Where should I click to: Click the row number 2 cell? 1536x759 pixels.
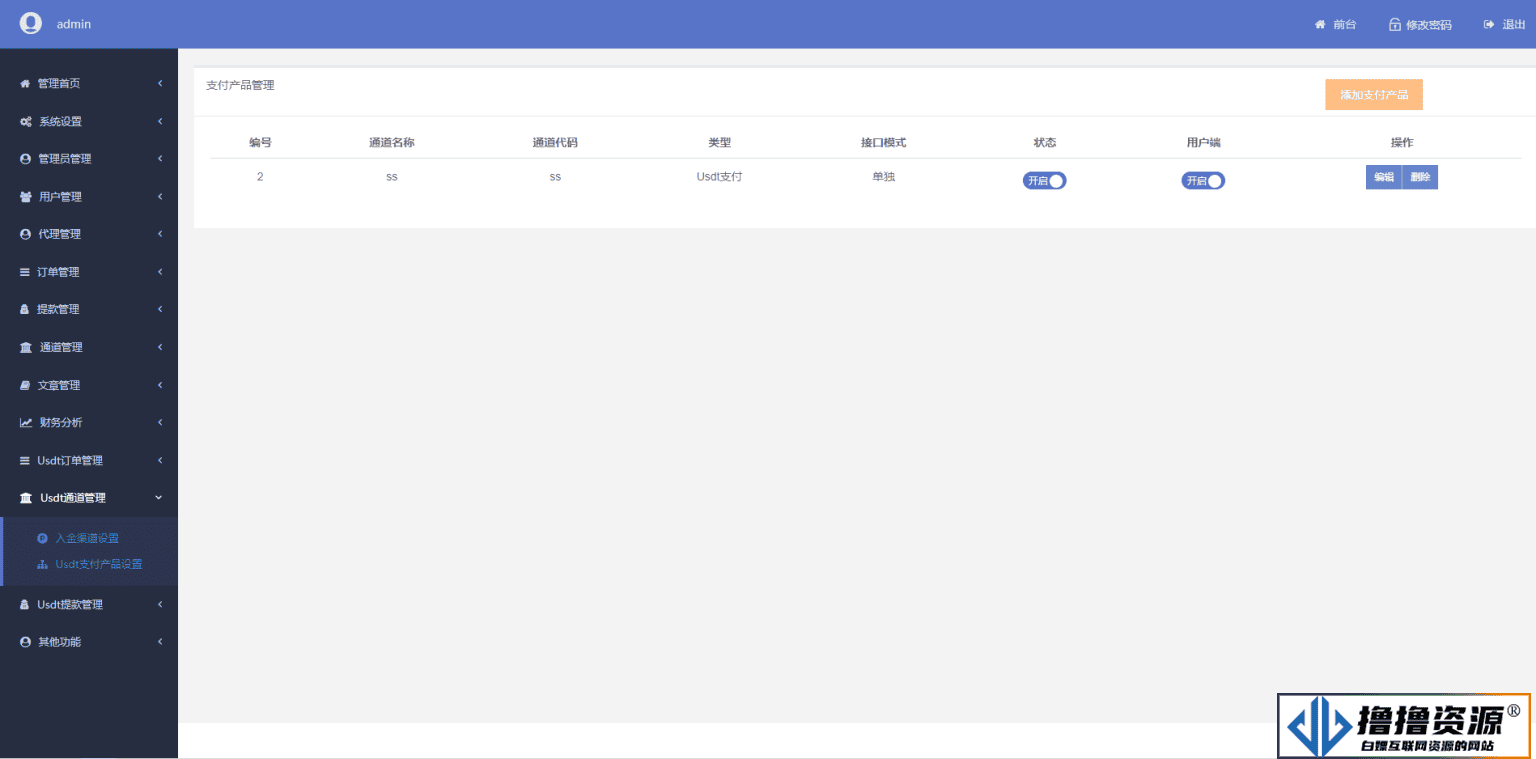point(260,177)
